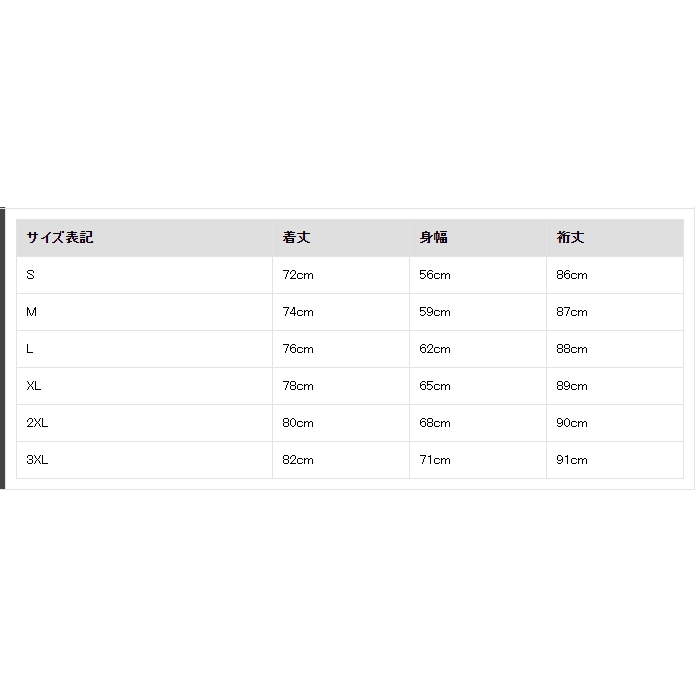Click the 91cm sleeve length cell

[572, 460]
